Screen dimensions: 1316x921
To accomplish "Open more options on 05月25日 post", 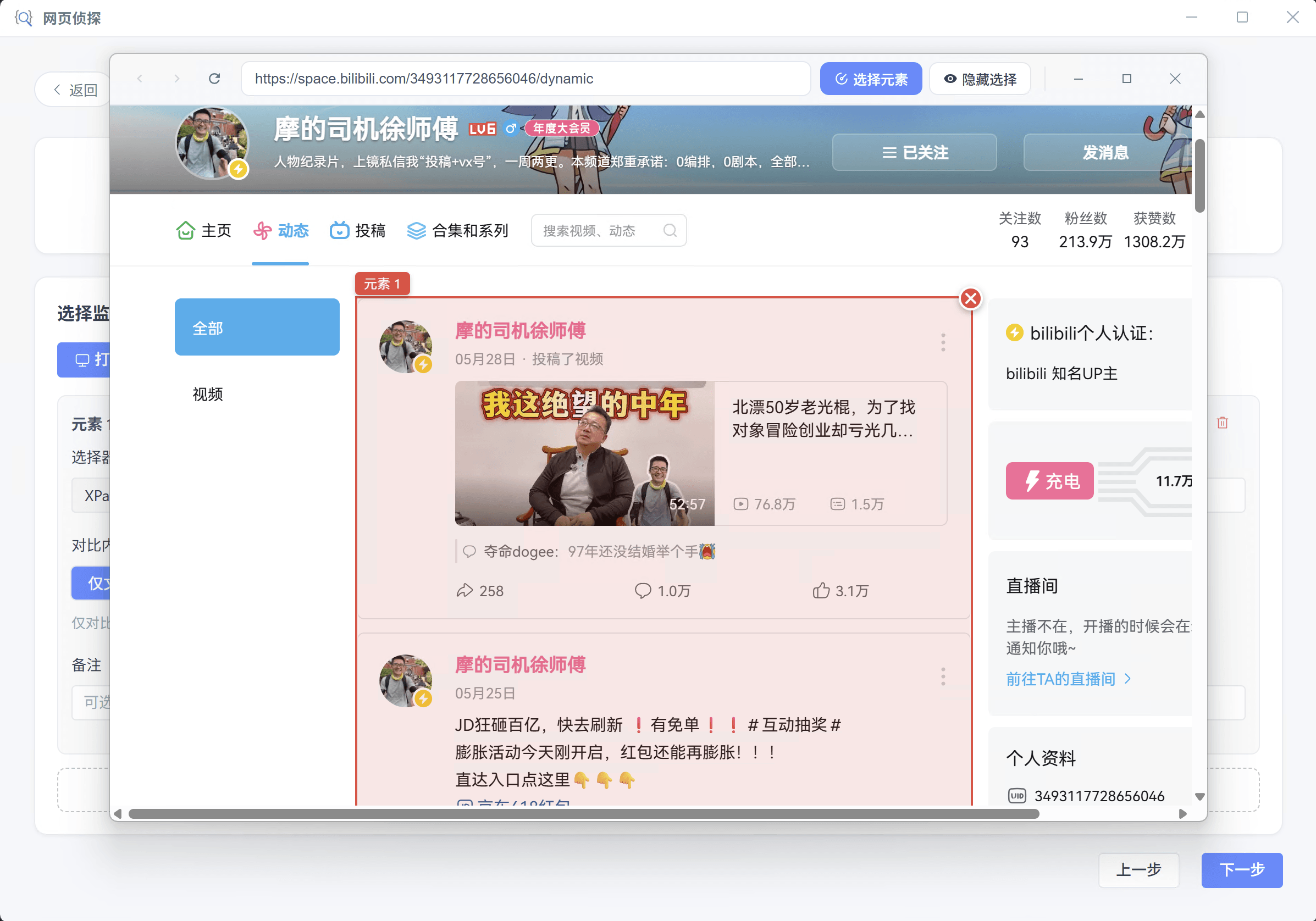I will click(x=943, y=676).
